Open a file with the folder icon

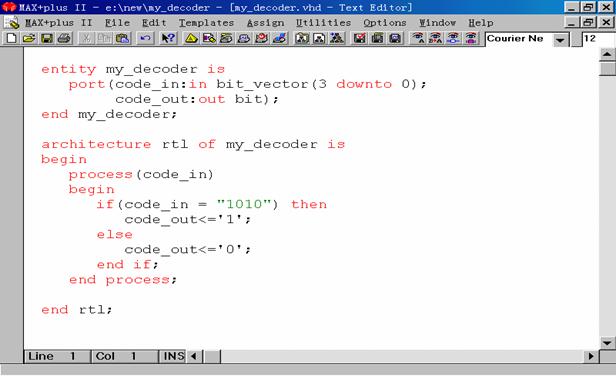tap(29, 38)
